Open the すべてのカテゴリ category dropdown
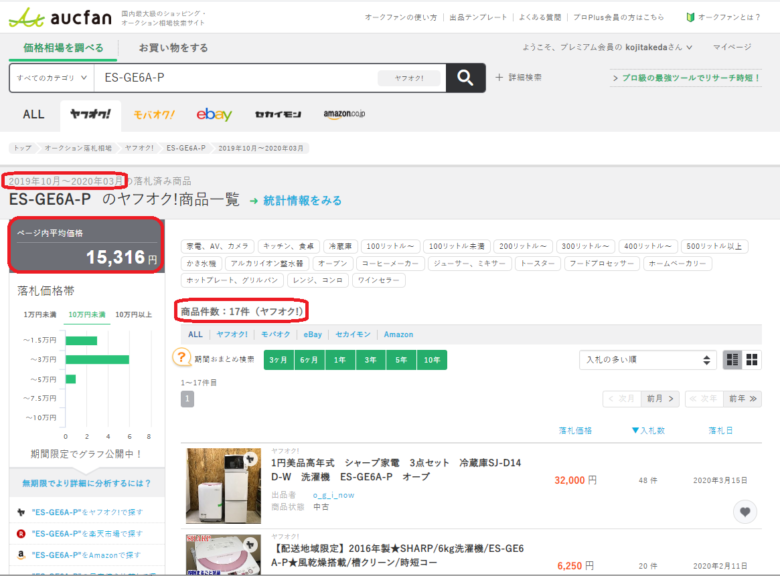The height and width of the screenshot is (576, 780). (x=52, y=78)
